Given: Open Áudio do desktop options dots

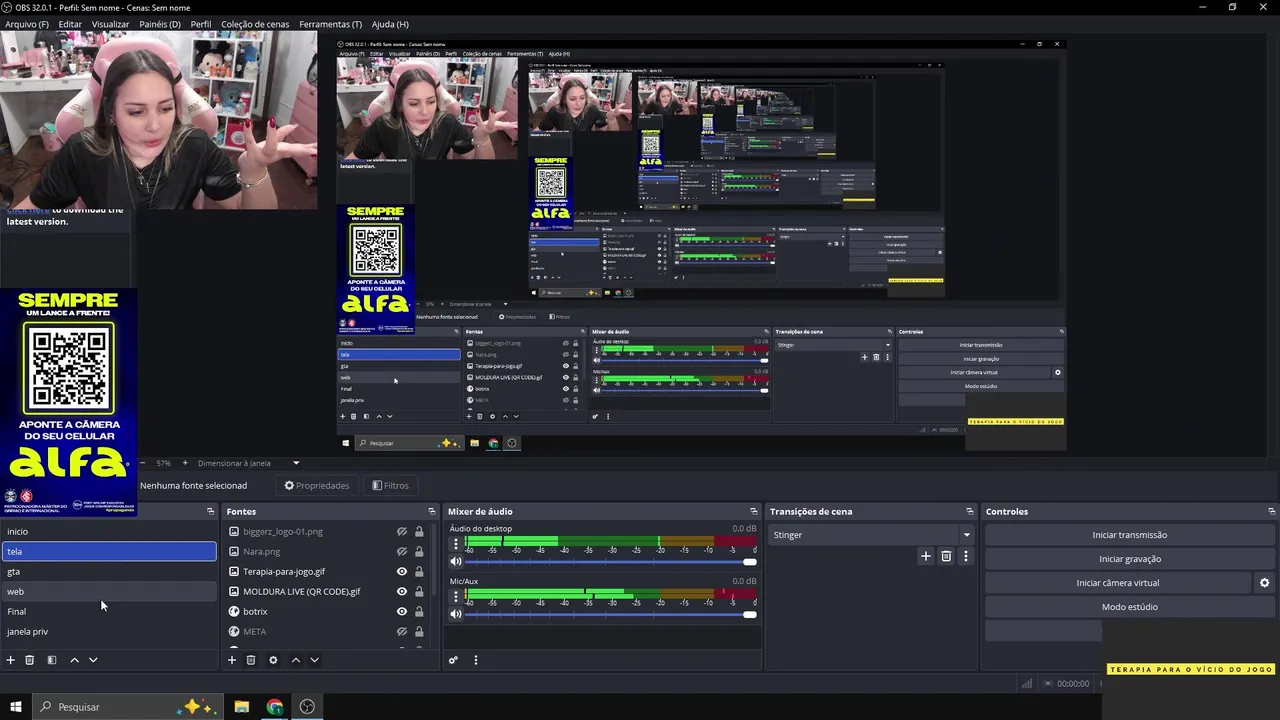Looking at the screenshot, I should (x=456, y=545).
